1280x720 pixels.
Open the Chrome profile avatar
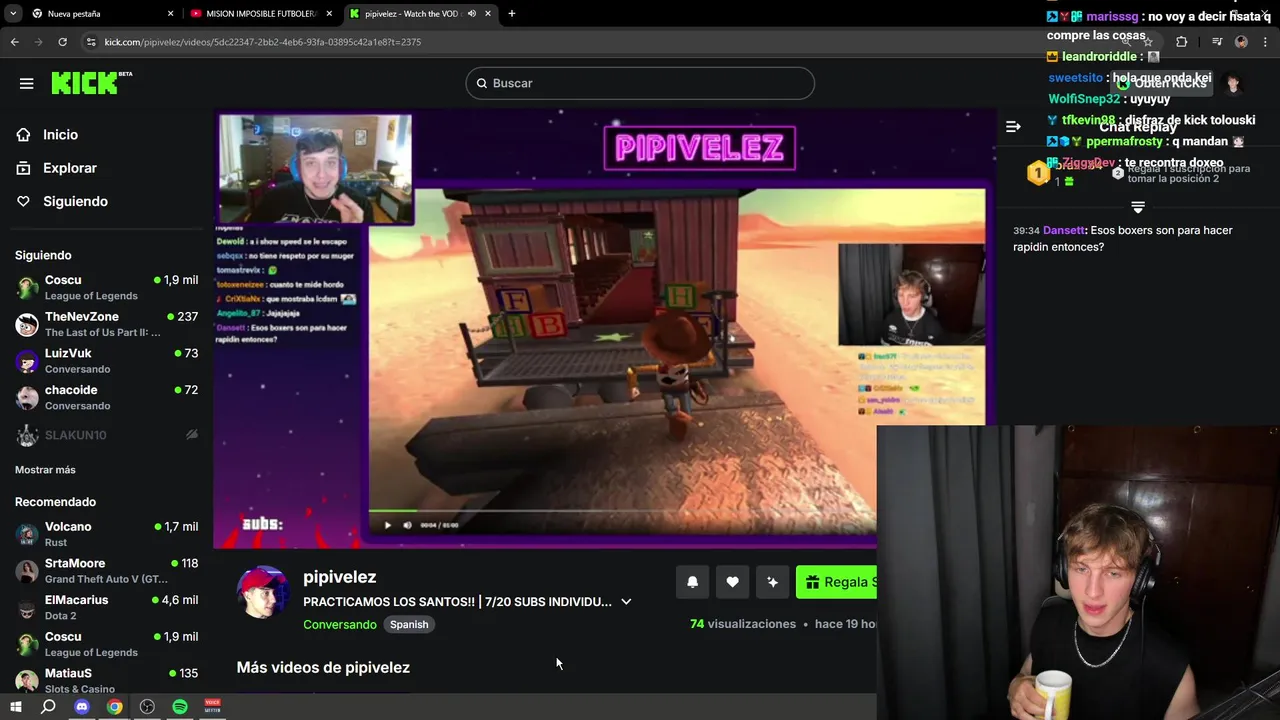point(1241,42)
